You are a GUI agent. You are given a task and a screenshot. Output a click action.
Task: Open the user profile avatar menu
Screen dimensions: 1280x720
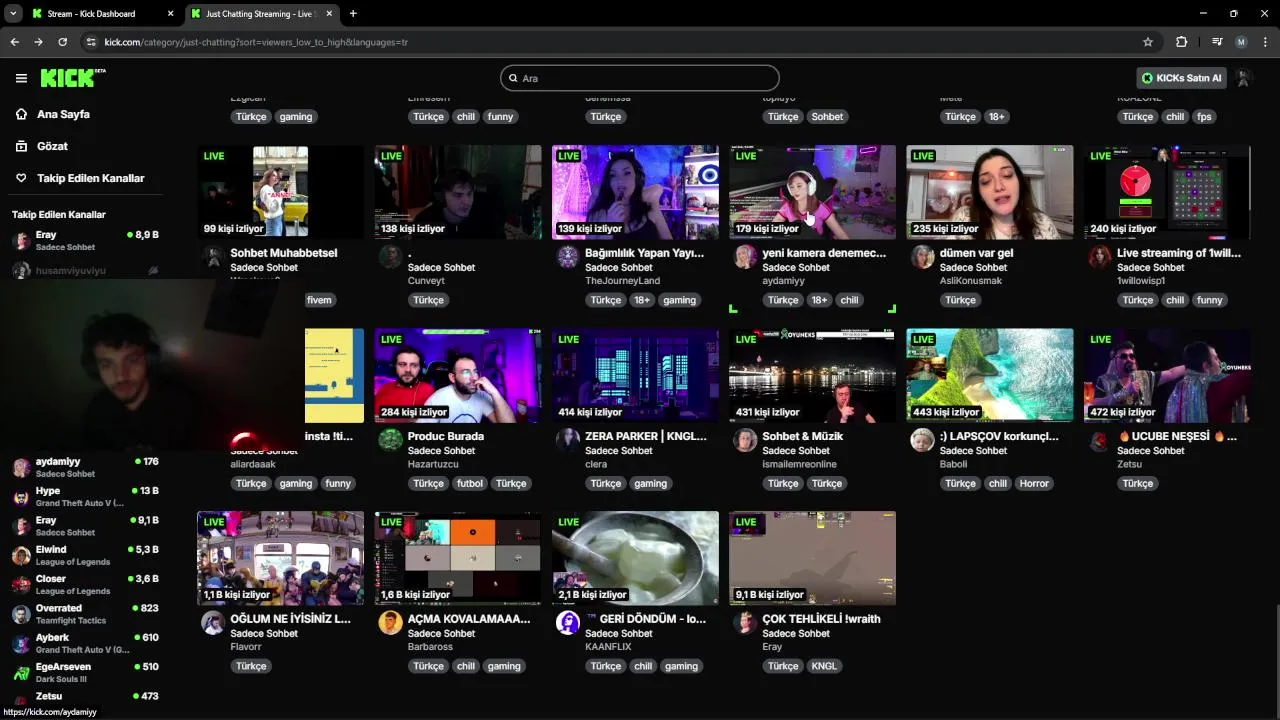(1244, 78)
